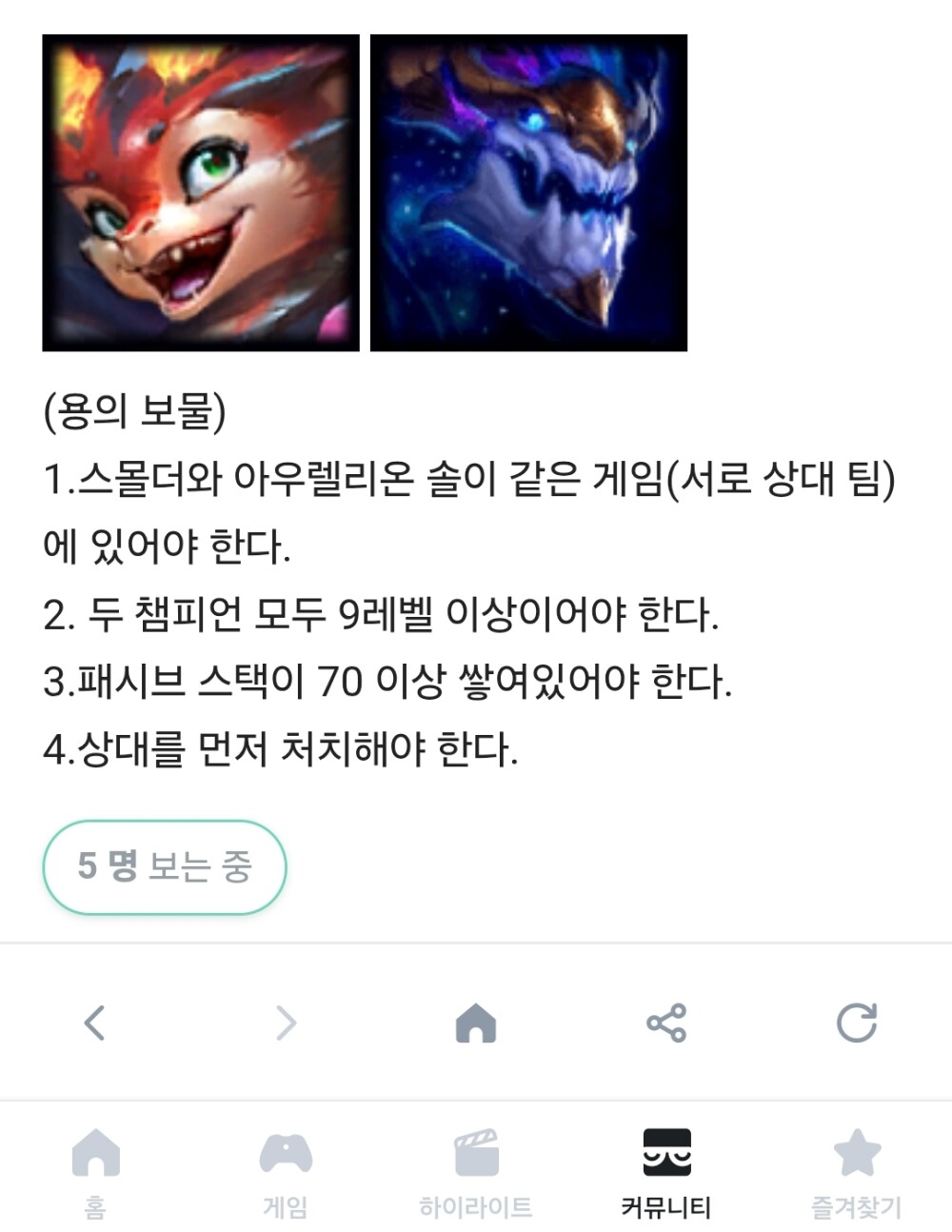
Task: Open the 즐겨찾기 tab label
Action: point(857,1208)
